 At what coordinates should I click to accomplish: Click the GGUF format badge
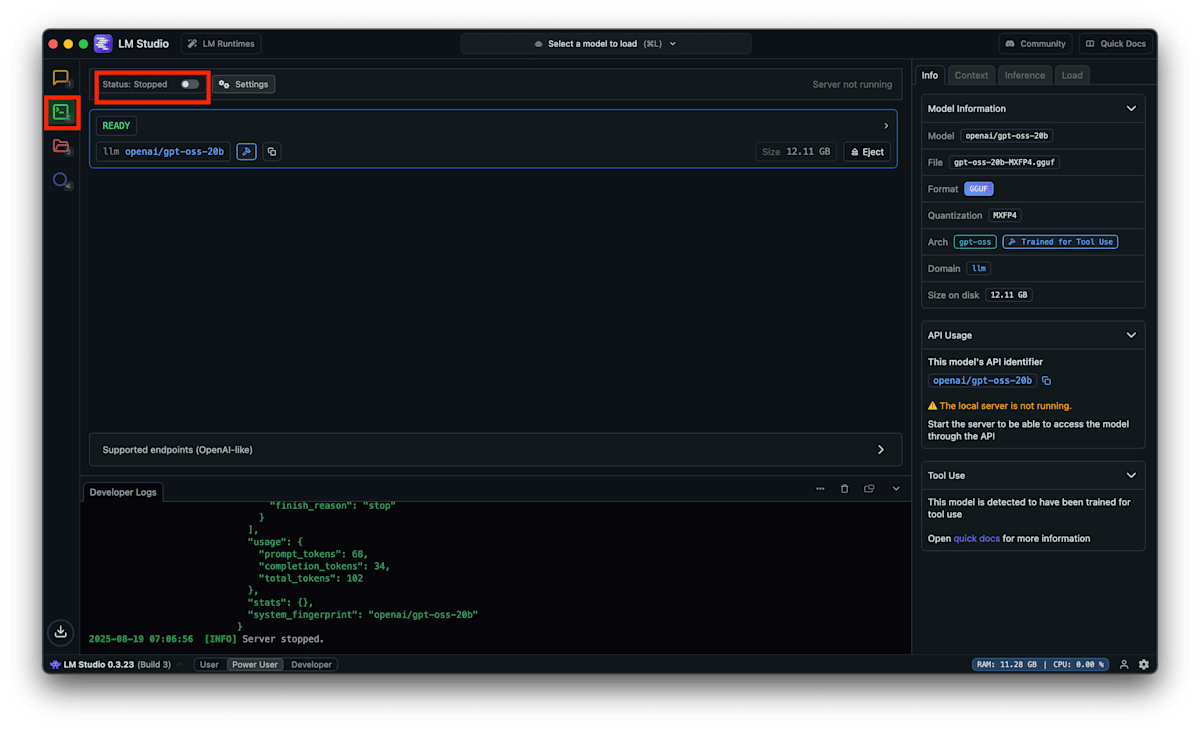tap(979, 189)
